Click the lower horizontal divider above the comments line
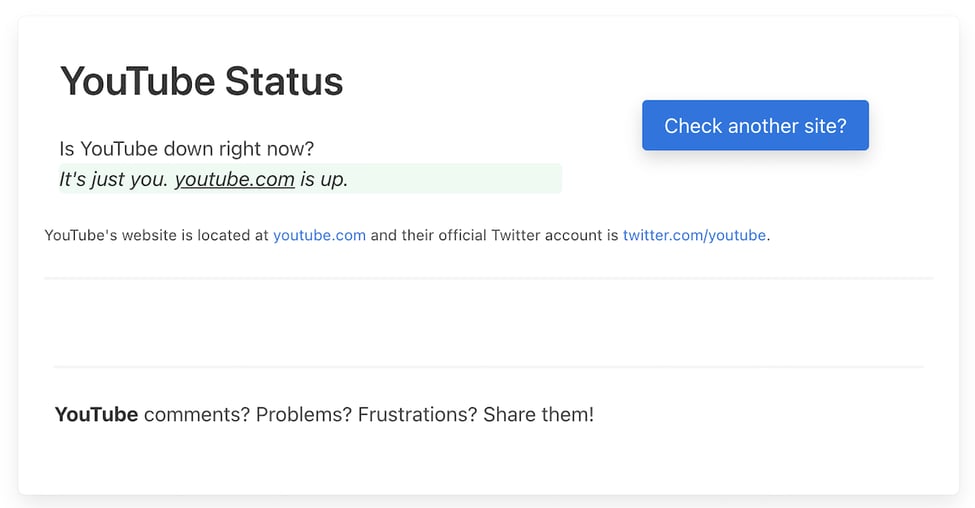Viewport: 975px width, 508px height. pos(488,367)
